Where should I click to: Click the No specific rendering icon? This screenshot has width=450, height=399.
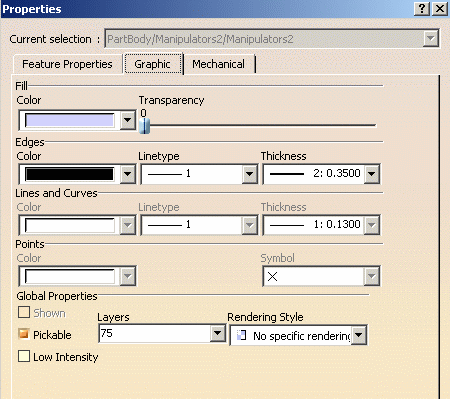pyautogui.click(x=241, y=335)
